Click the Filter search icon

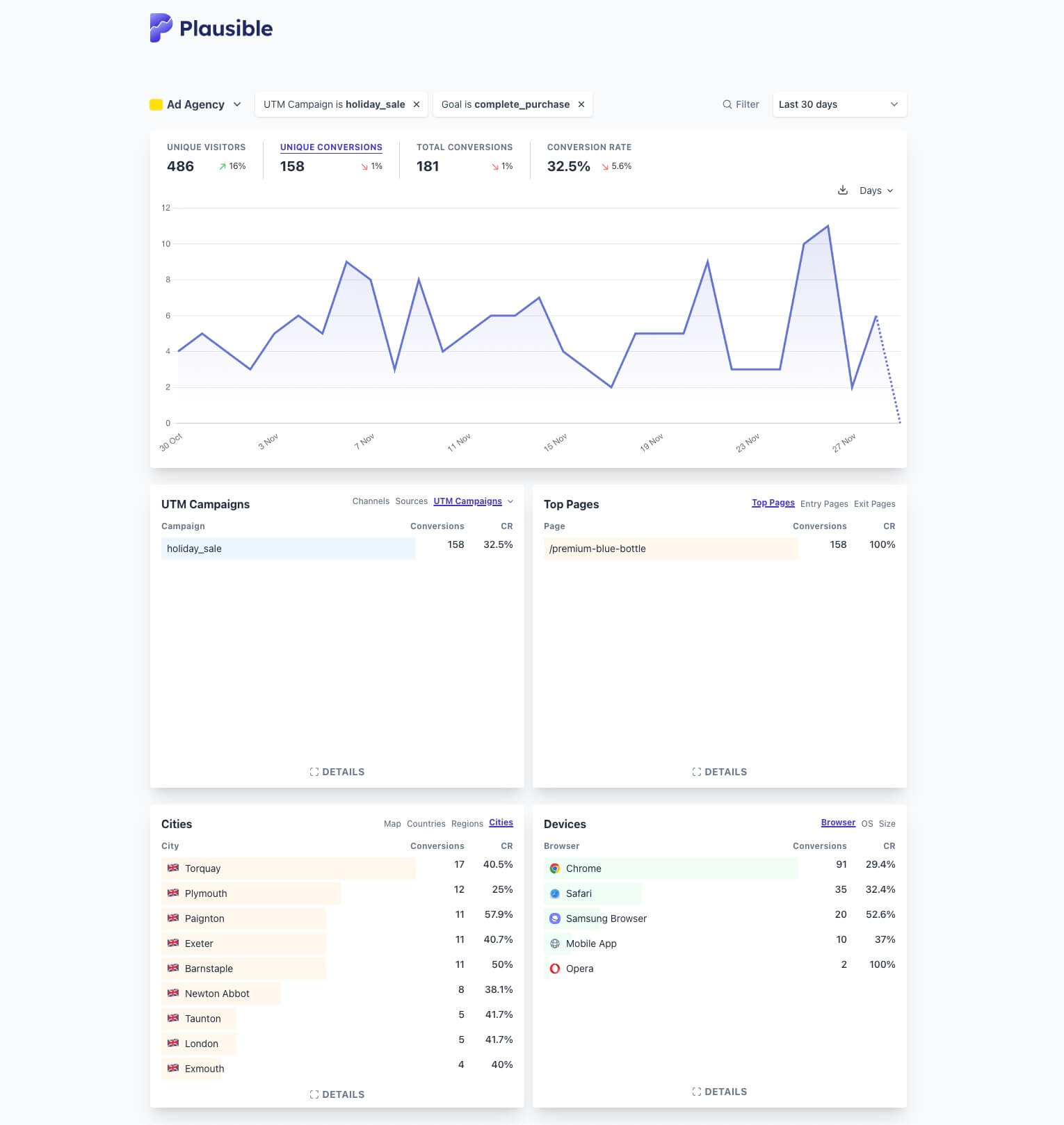coord(727,104)
